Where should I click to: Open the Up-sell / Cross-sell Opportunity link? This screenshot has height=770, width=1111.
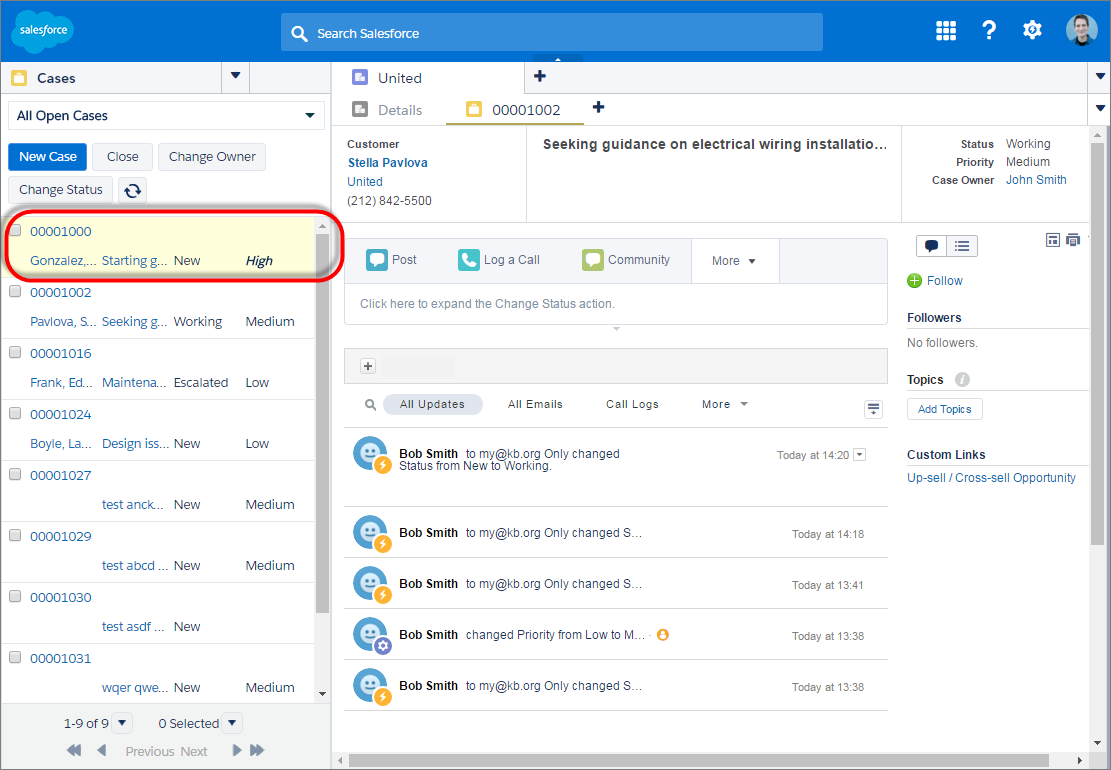click(991, 477)
